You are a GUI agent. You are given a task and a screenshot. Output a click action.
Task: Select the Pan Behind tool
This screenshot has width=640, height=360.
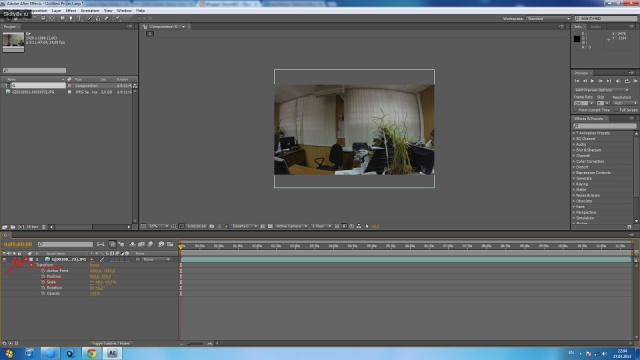[52, 18]
